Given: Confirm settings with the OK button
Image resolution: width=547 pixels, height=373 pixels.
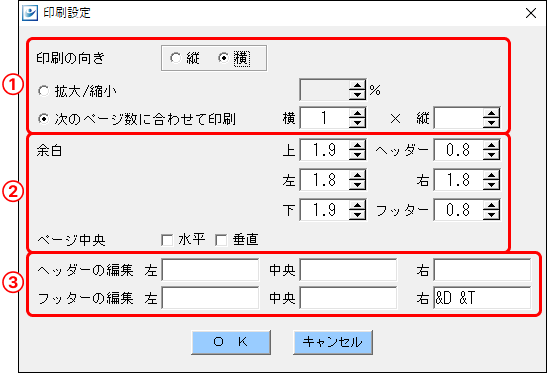Looking at the screenshot, I should (x=231, y=342).
